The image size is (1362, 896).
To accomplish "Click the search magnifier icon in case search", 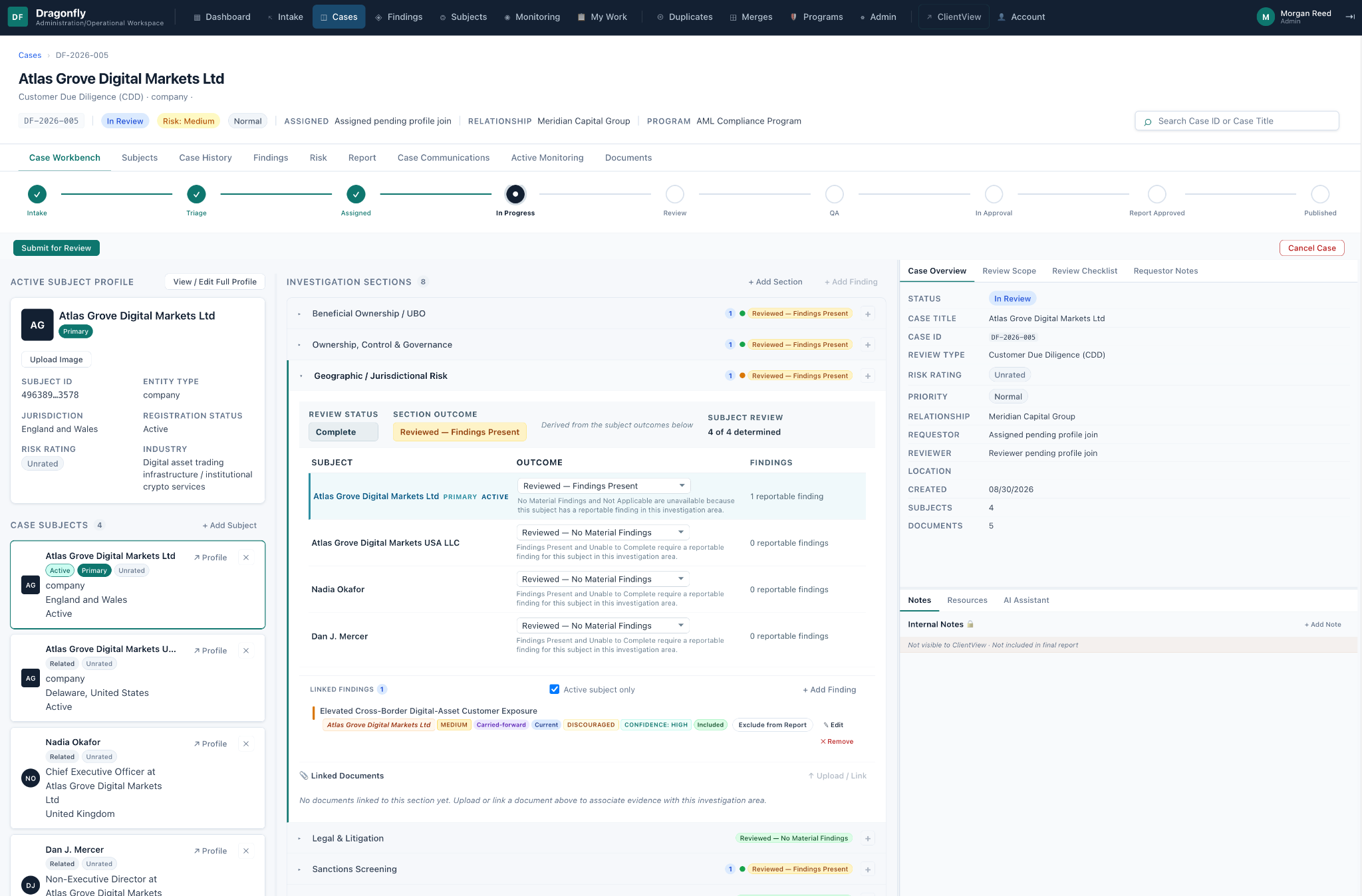I will pyautogui.click(x=1148, y=122).
